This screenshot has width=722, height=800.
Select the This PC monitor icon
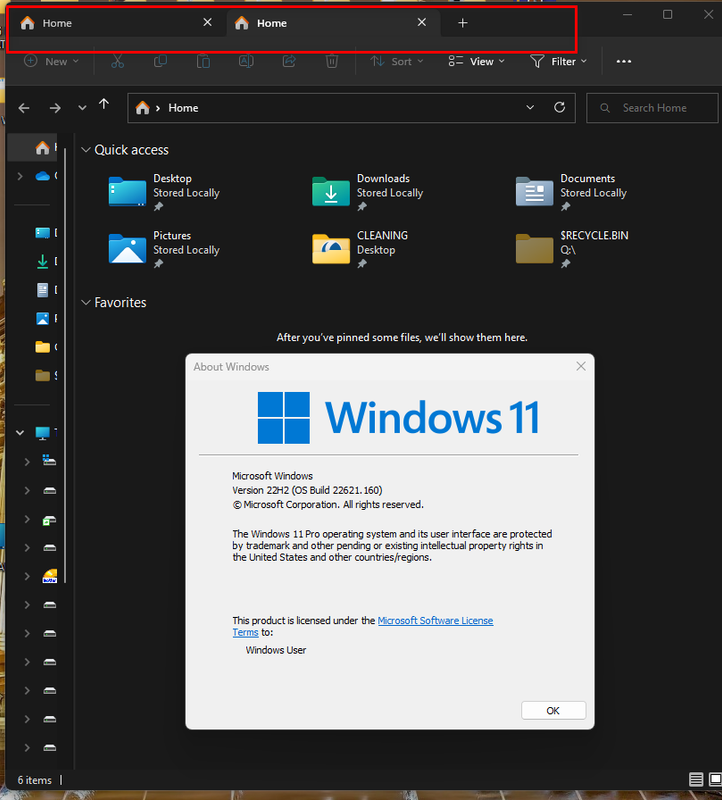pyautogui.click(x=42, y=433)
